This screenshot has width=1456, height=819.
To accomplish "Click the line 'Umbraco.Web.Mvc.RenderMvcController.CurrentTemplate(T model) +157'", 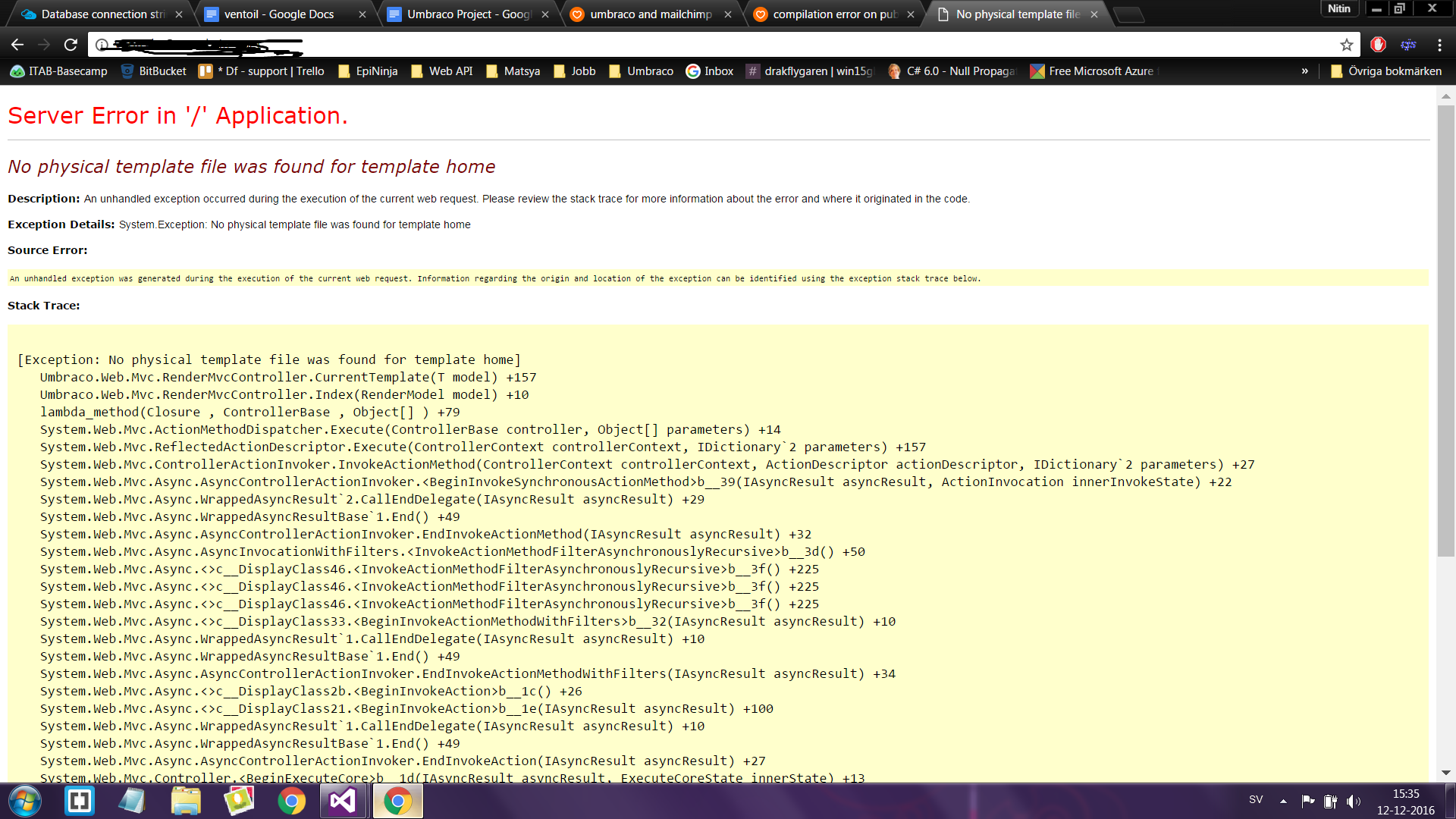I will (288, 377).
